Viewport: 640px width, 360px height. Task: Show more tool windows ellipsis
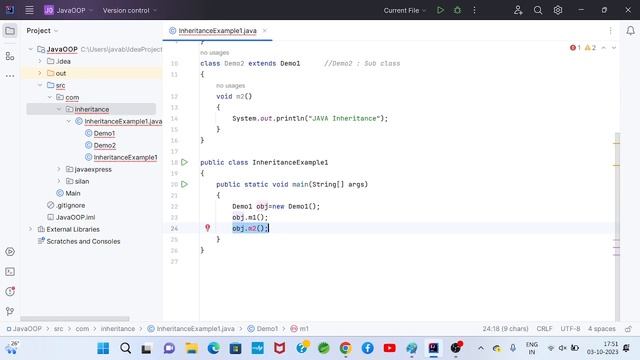(x=10, y=76)
